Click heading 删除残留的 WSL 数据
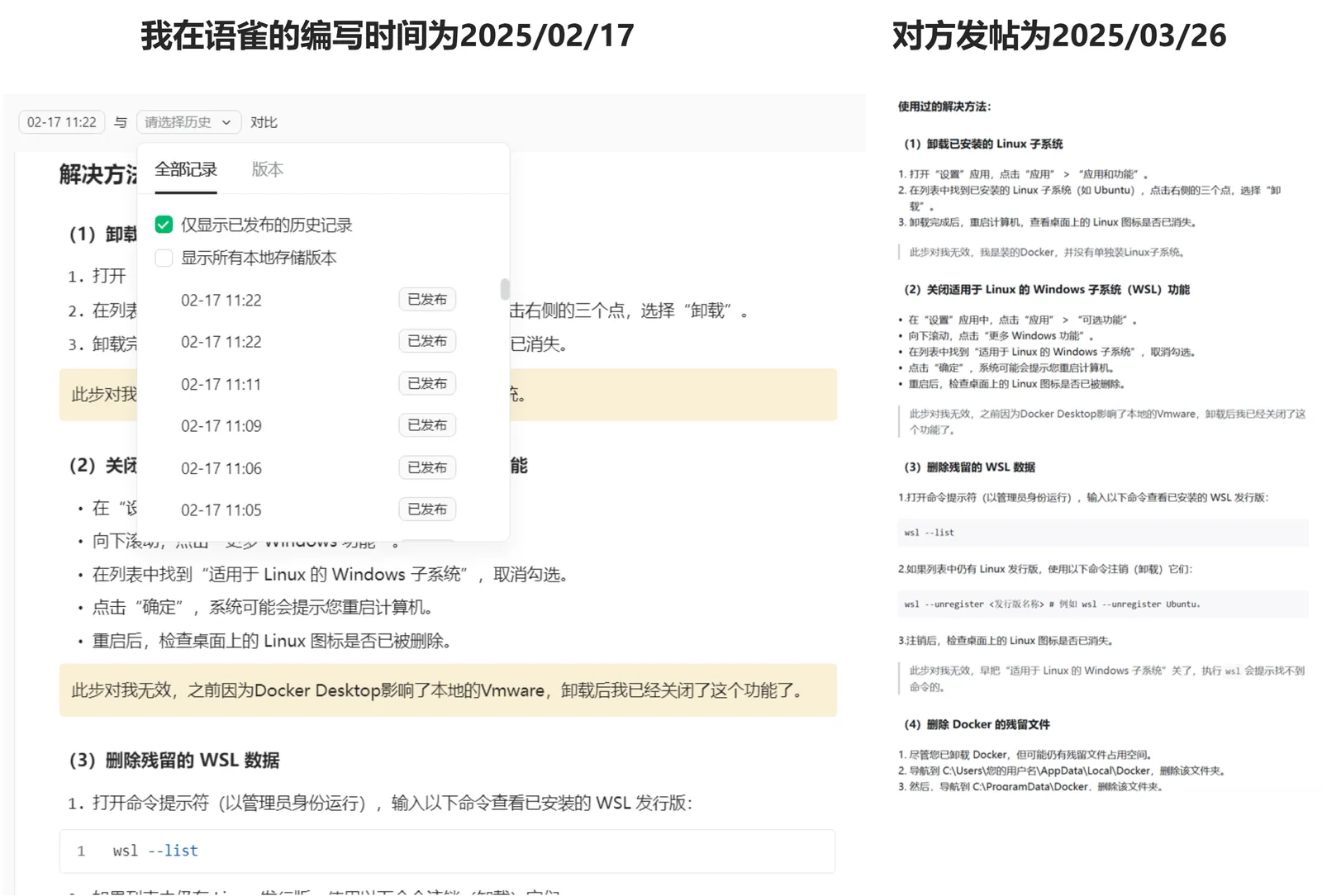 pyautogui.click(x=178, y=760)
